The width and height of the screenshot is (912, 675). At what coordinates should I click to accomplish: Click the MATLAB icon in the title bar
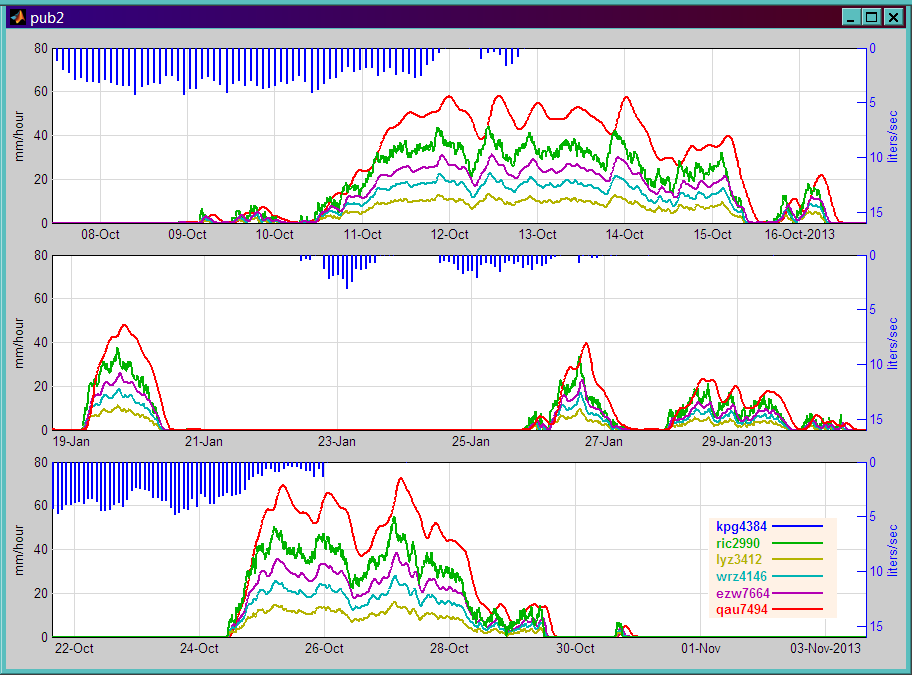tap(18, 17)
